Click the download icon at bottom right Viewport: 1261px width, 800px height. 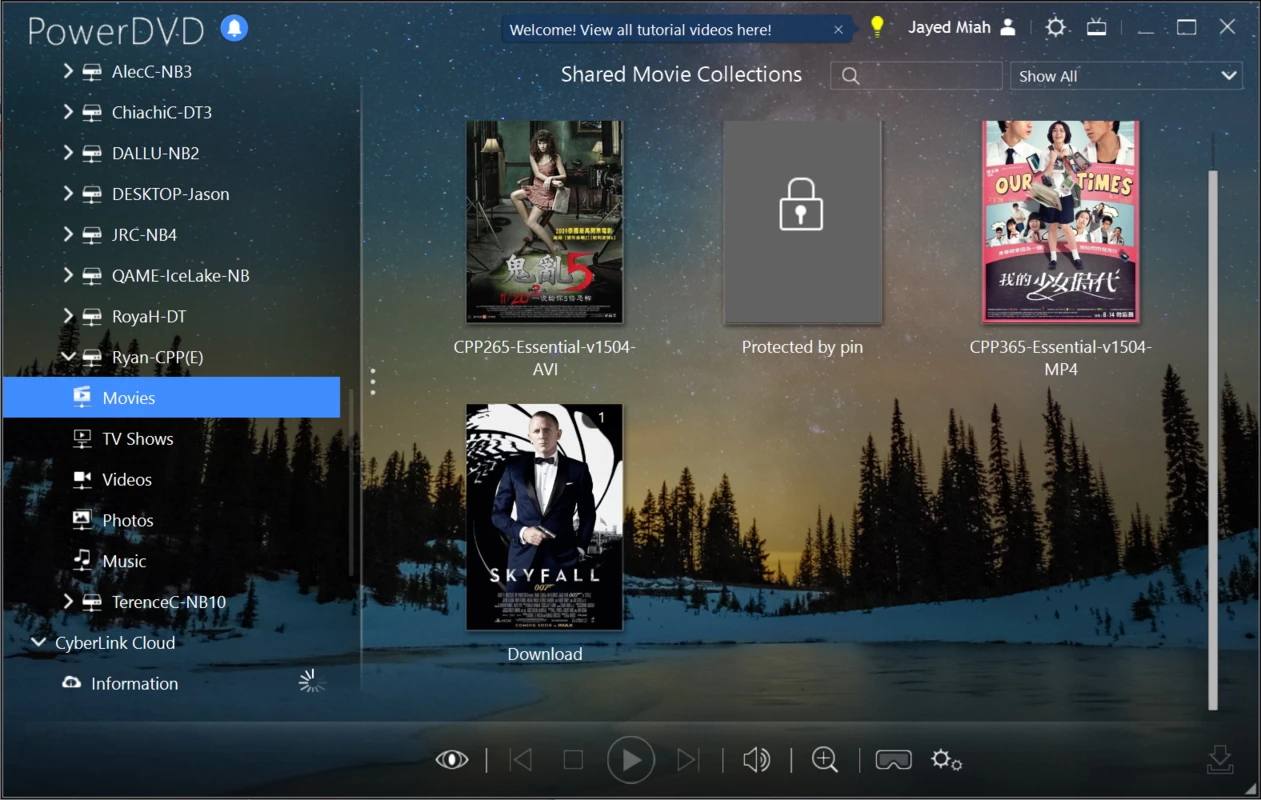[1219, 760]
